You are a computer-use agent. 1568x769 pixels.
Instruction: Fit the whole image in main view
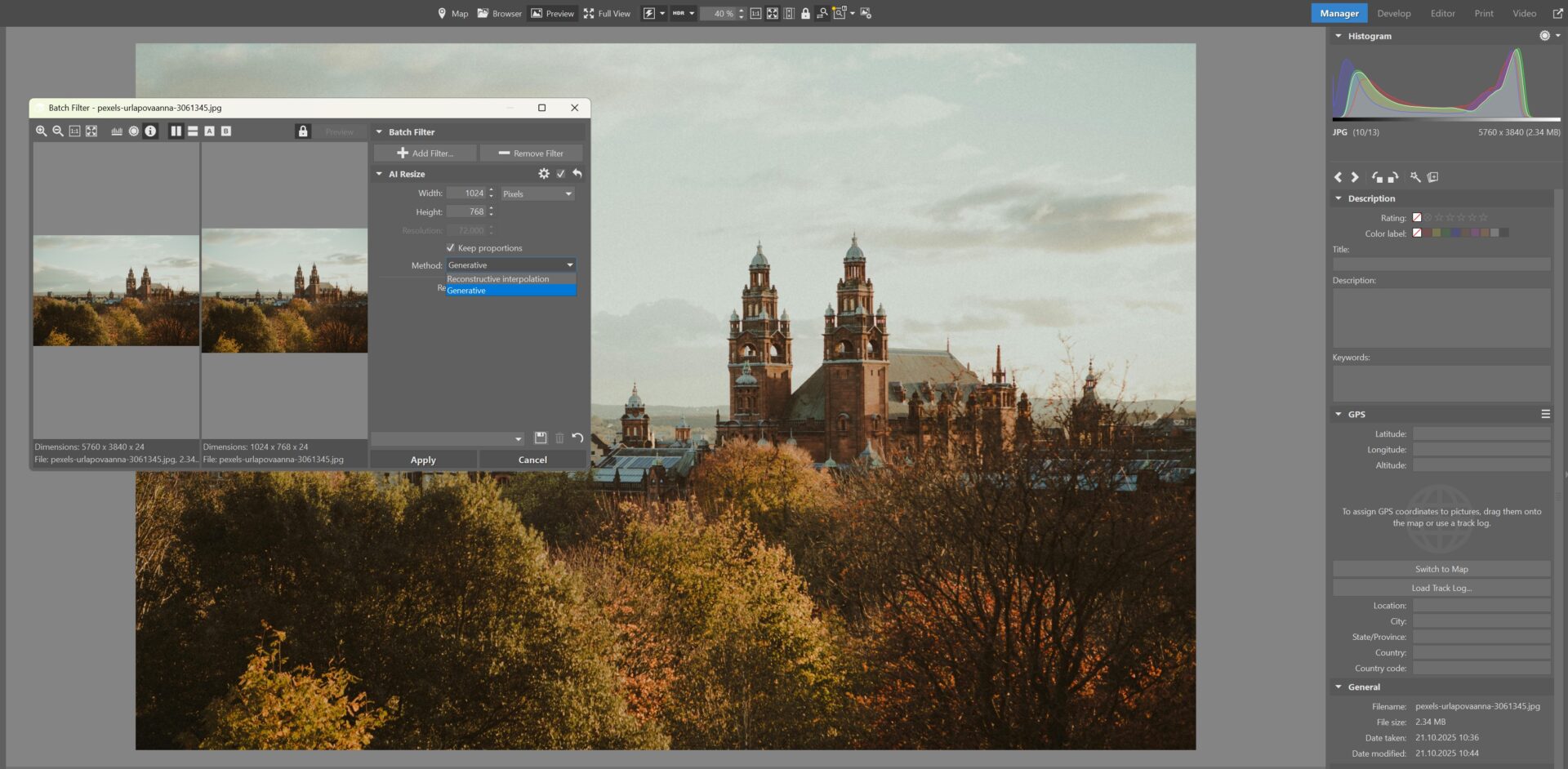point(772,13)
